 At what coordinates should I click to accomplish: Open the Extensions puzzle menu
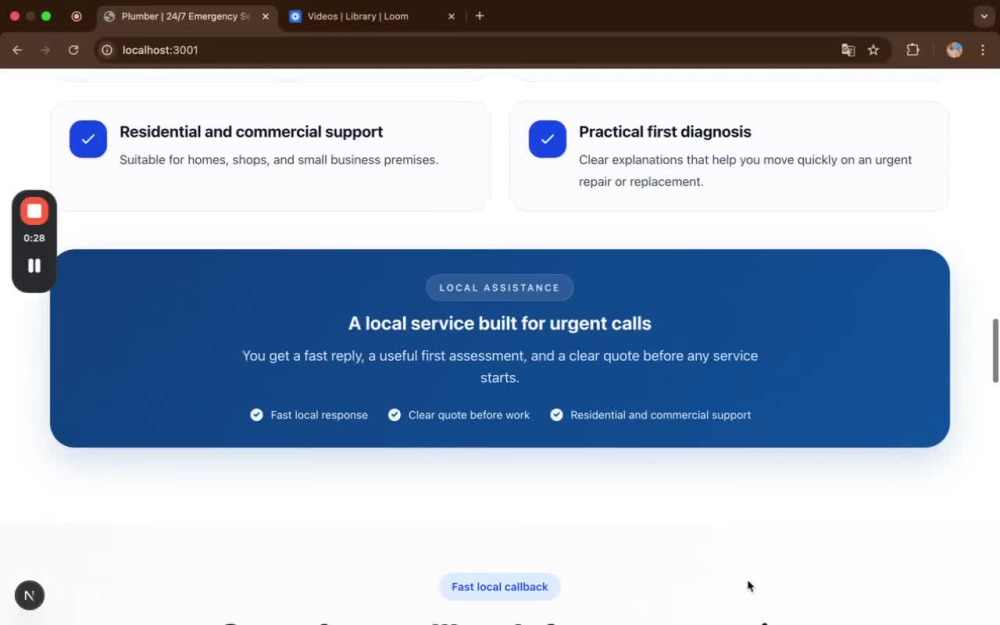(913, 50)
